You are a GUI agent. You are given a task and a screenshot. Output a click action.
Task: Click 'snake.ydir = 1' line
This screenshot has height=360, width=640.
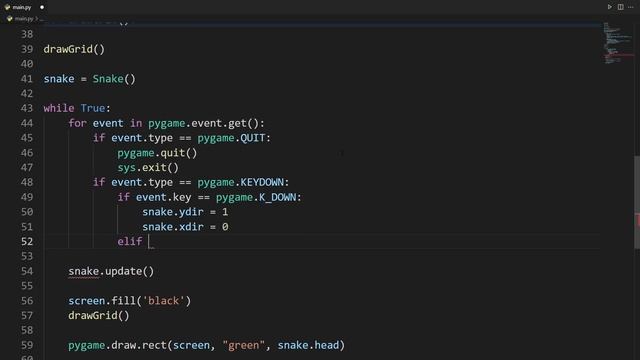[185, 212]
